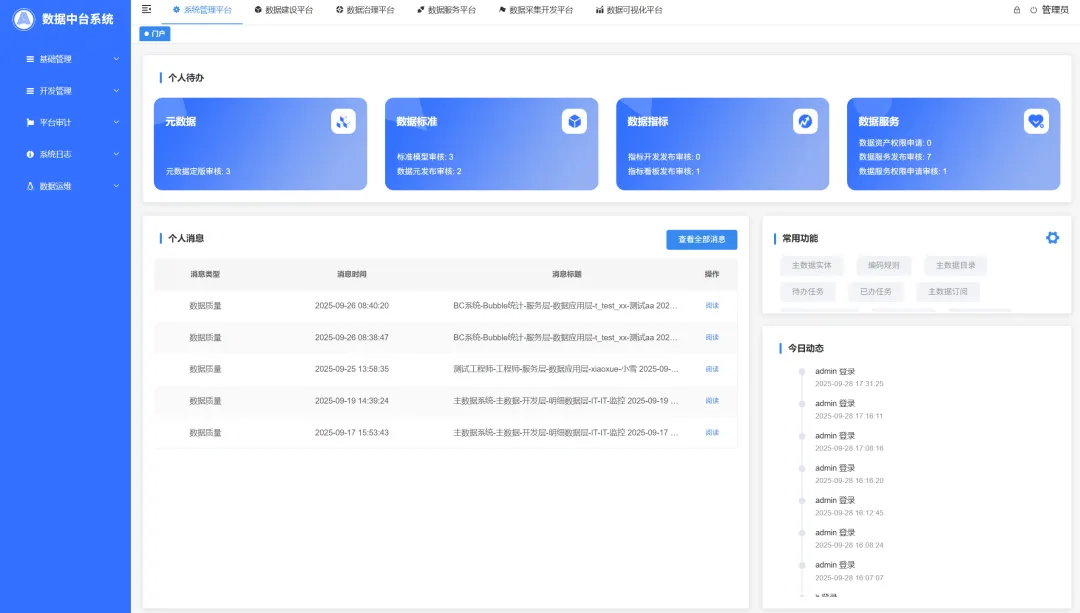Click 阅读 for the 2025-09-19 14:39:24 message
Viewport: 1080px width, 613px height.
[712, 401]
